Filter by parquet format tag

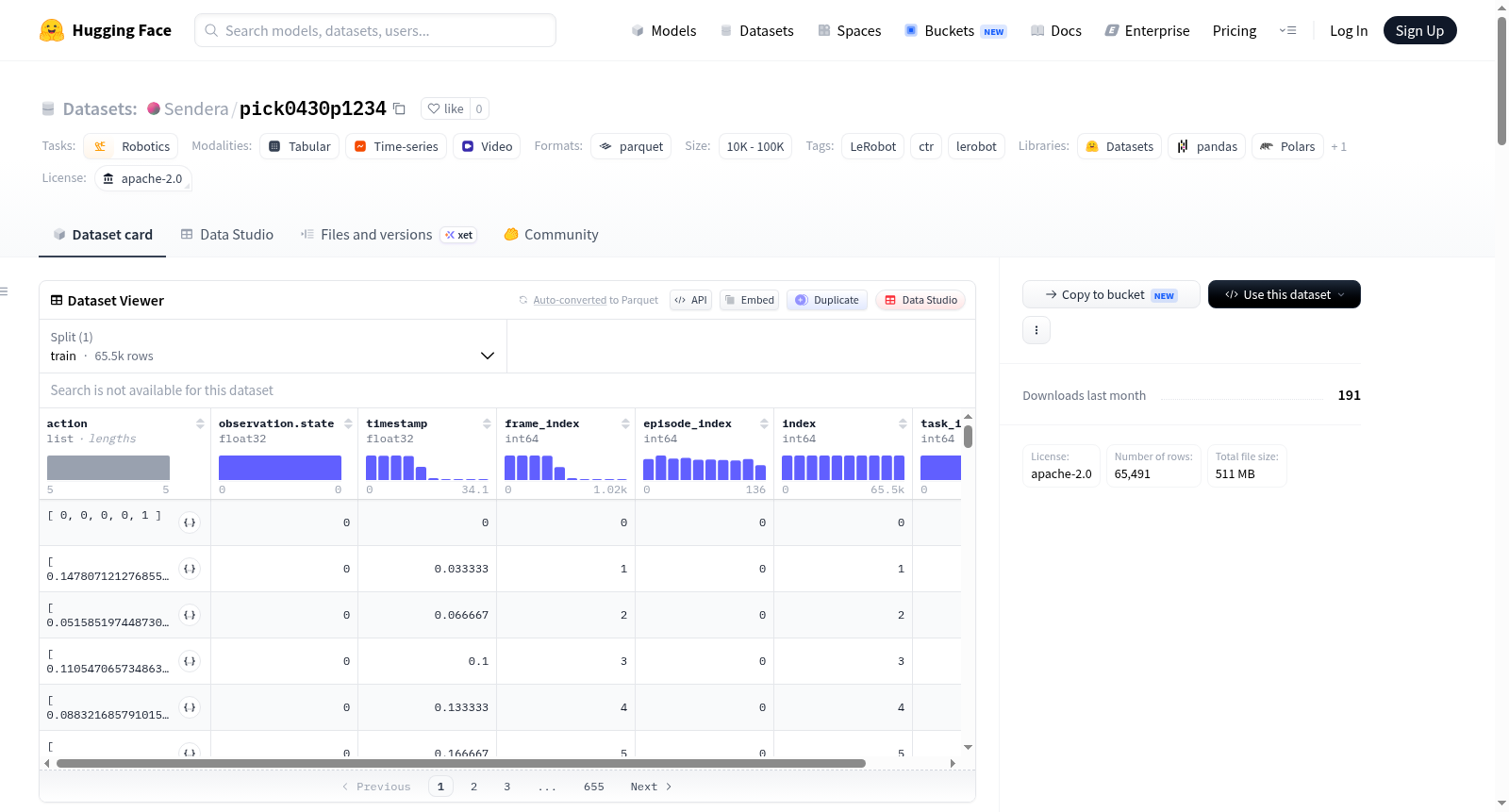click(631, 146)
